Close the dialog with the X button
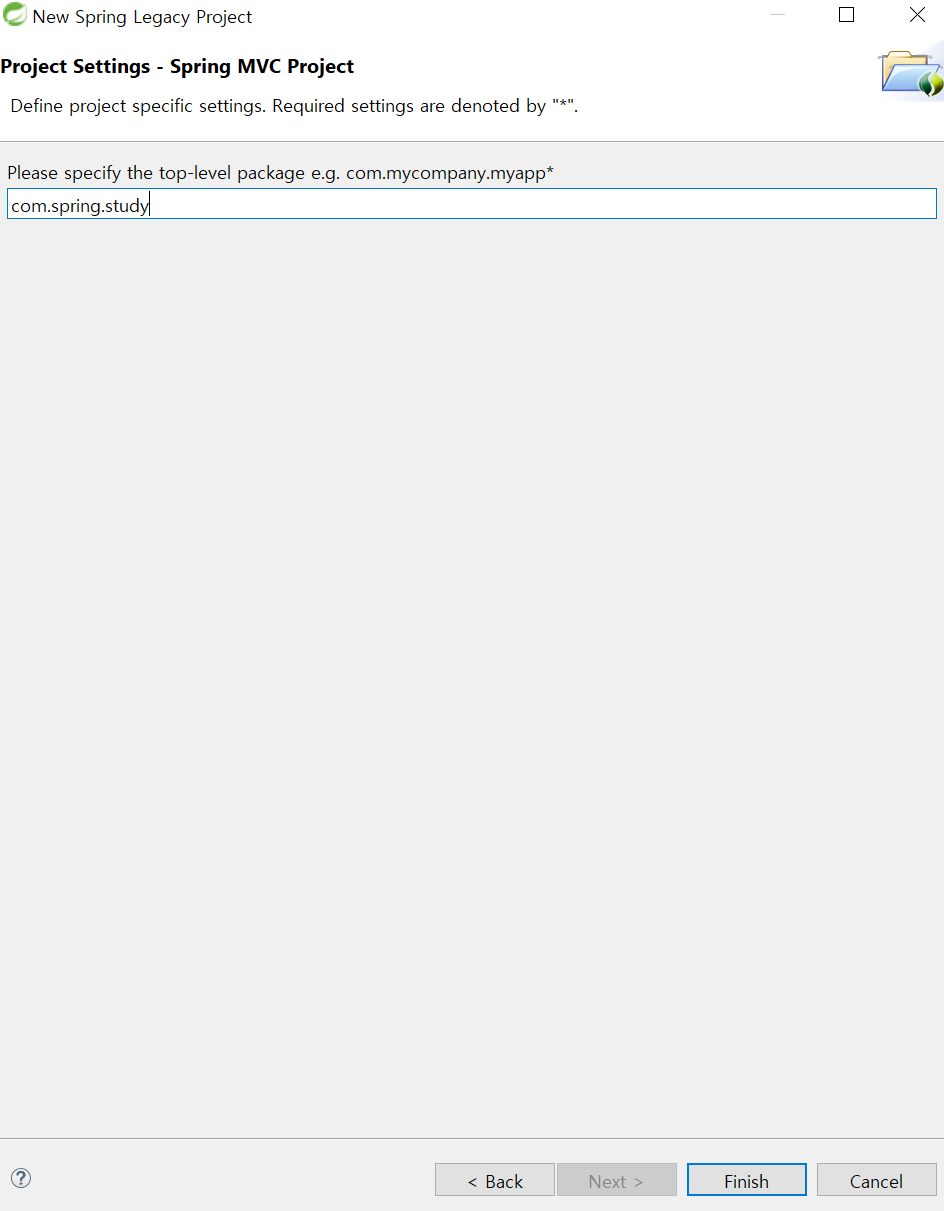The image size is (944, 1211). click(x=917, y=15)
